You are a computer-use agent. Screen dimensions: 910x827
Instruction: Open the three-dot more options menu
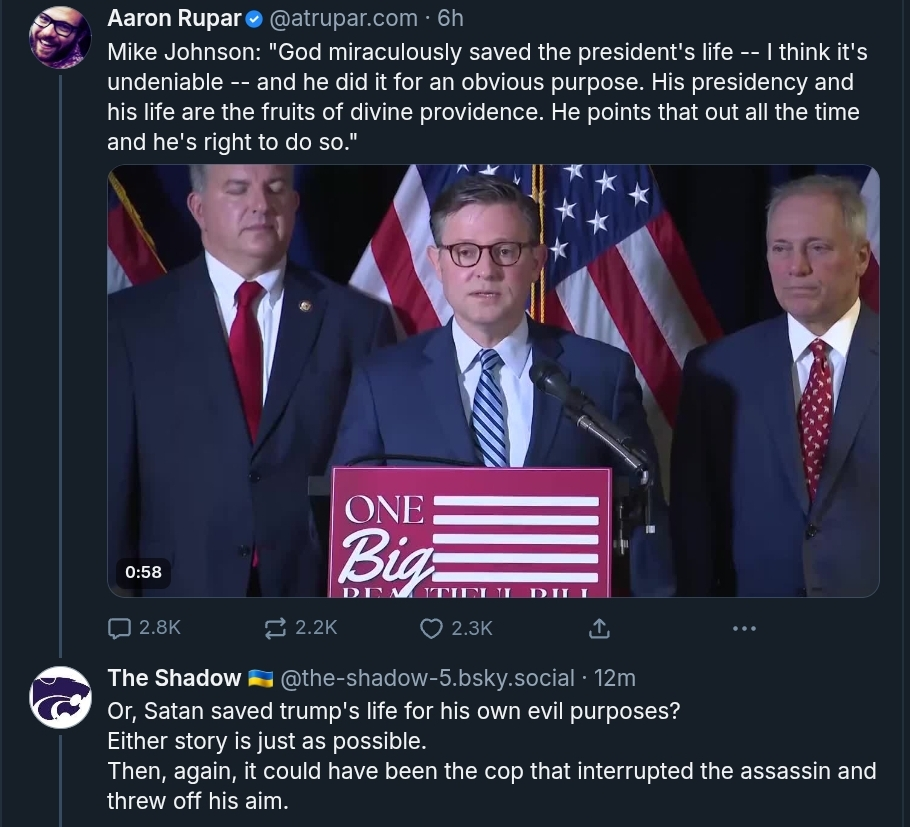(x=744, y=628)
